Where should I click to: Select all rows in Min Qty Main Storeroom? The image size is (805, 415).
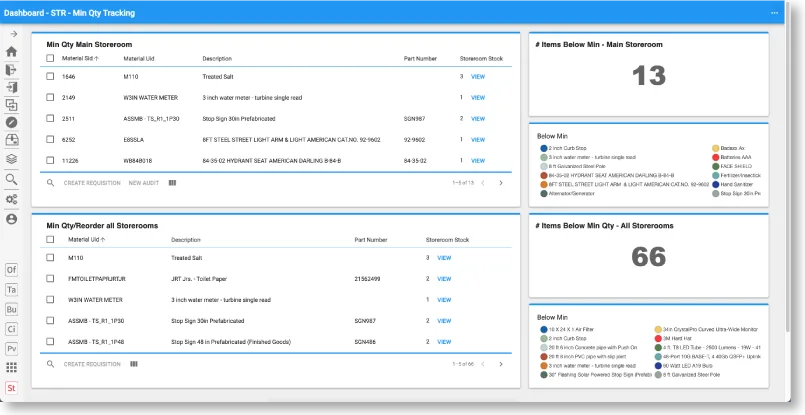(50, 59)
